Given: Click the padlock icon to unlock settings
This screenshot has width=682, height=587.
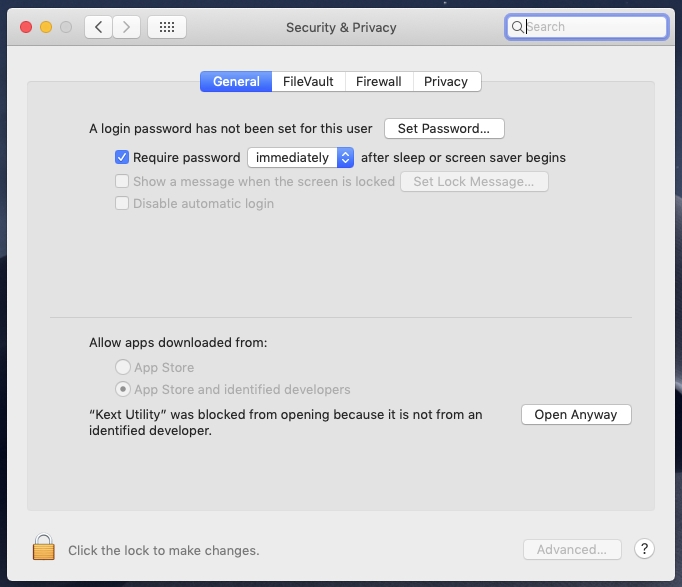Looking at the screenshot, I should [x=43, y=547].
